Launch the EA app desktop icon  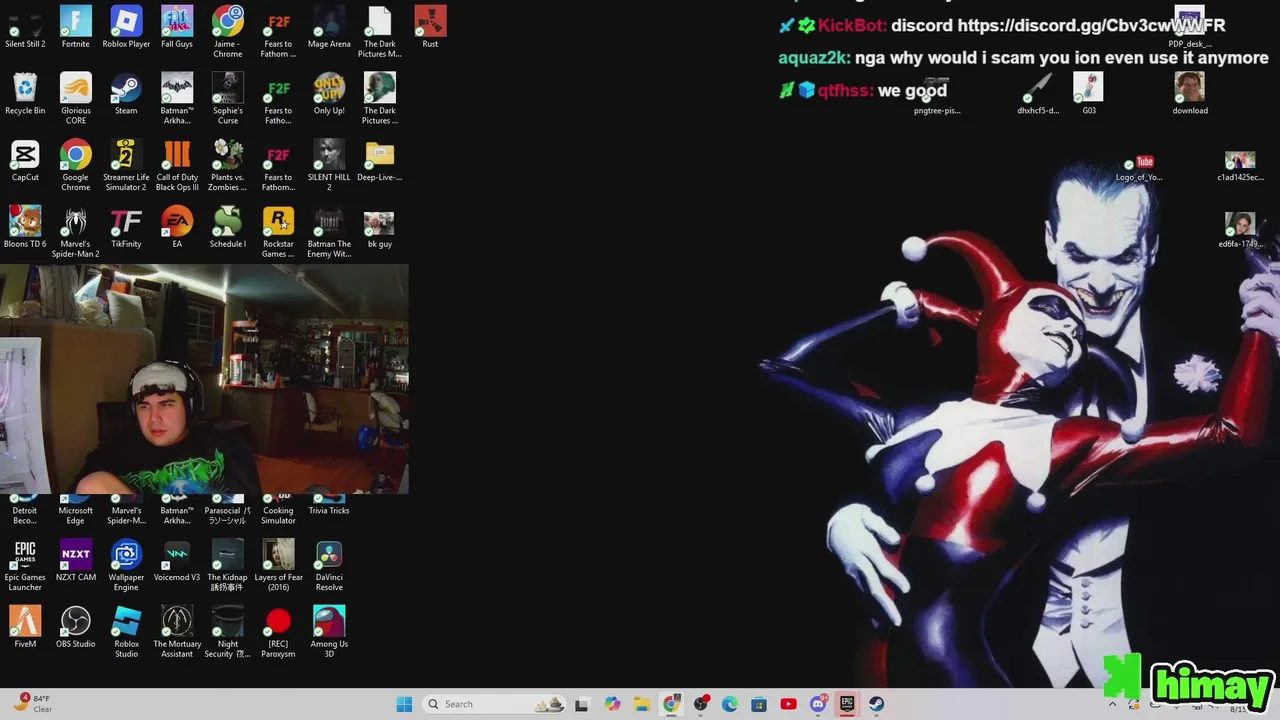177,228
